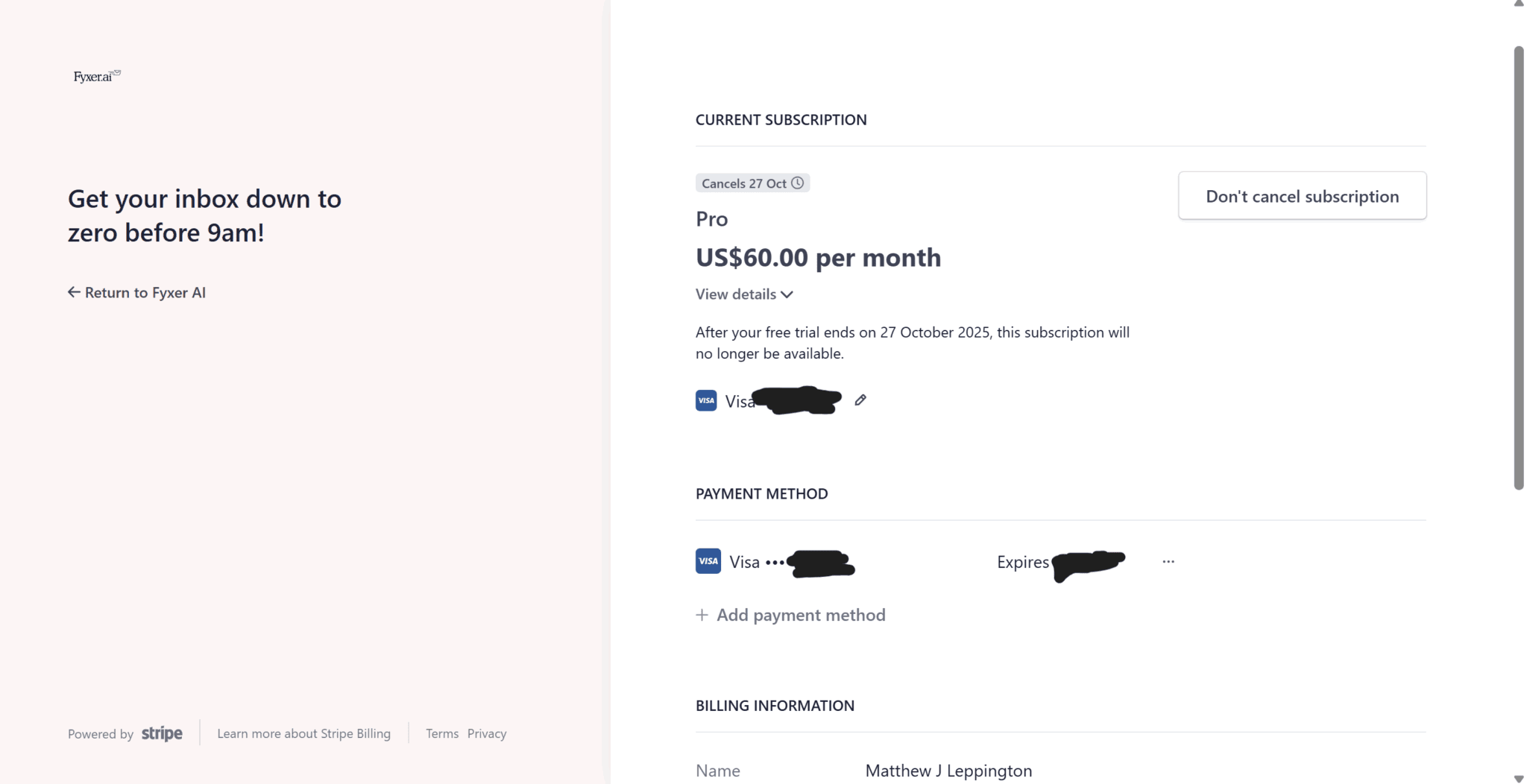Click the Visa logo under Payment Method
Image resolution: width=1527 pixels, height=784 pixels.
click(x=708, y=561)
